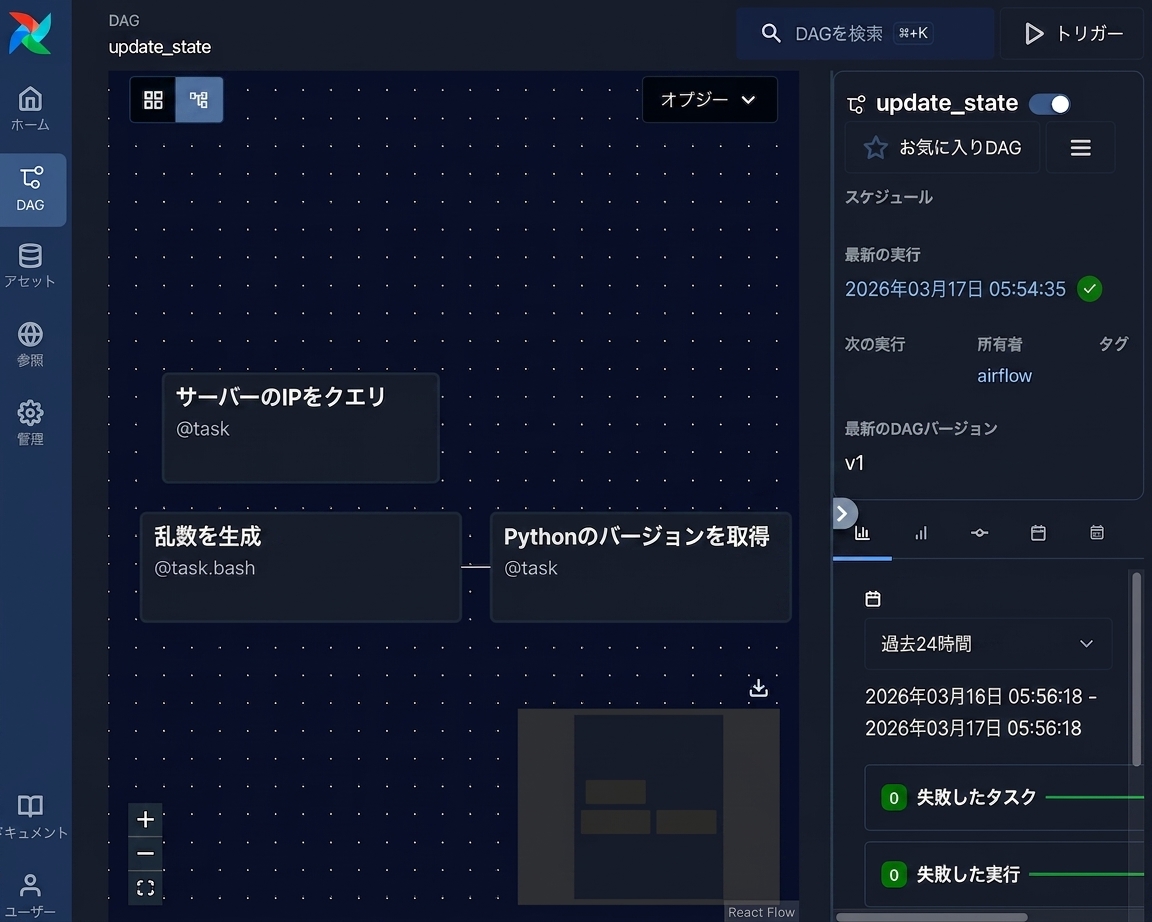Click the horizontal scrollbar in details panel
Screen dimensions: 1152x922
pyautogui.click(x=932, y=917)
